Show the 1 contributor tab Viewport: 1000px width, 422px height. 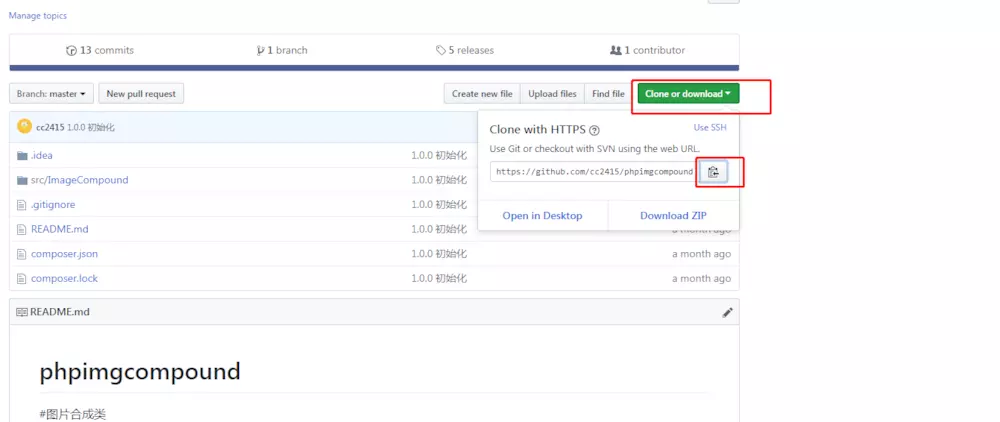click(x=647, y=50)
